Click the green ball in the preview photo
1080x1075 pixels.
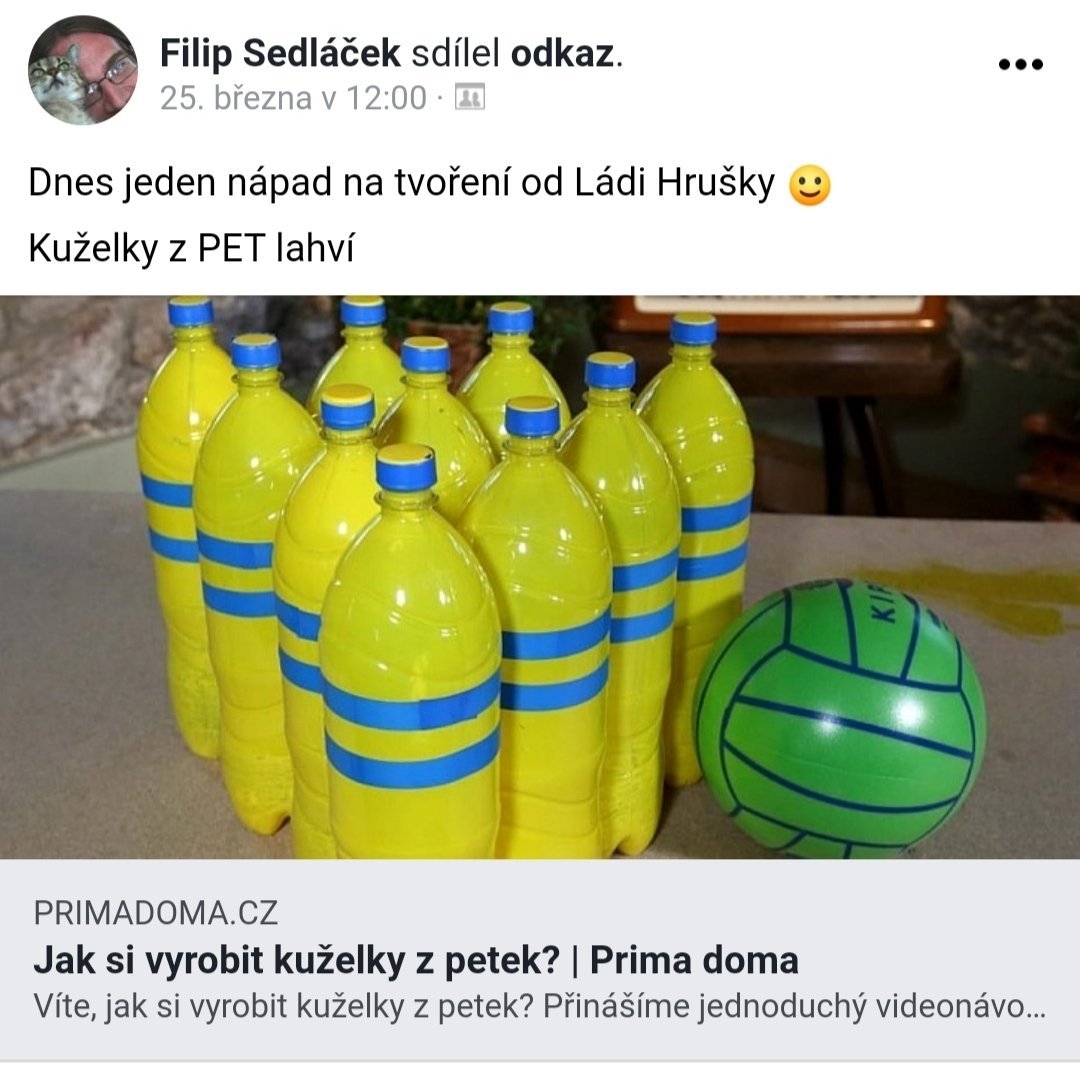[840, 718]
